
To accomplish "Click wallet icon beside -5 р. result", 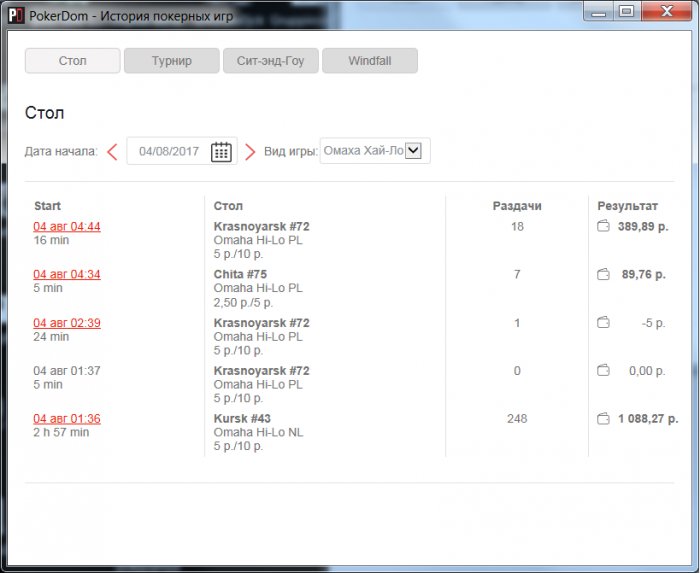I will pos(603,322).
